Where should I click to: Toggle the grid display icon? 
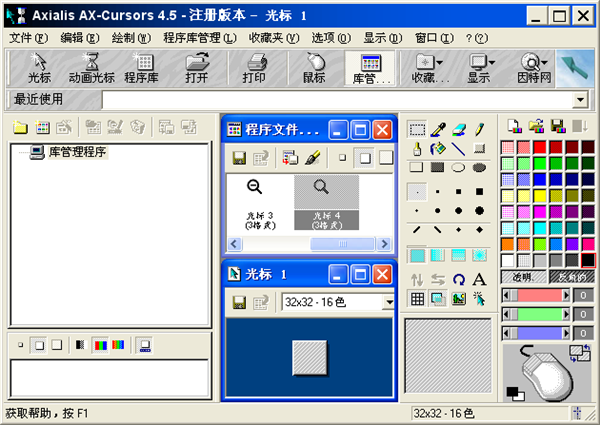417,299
